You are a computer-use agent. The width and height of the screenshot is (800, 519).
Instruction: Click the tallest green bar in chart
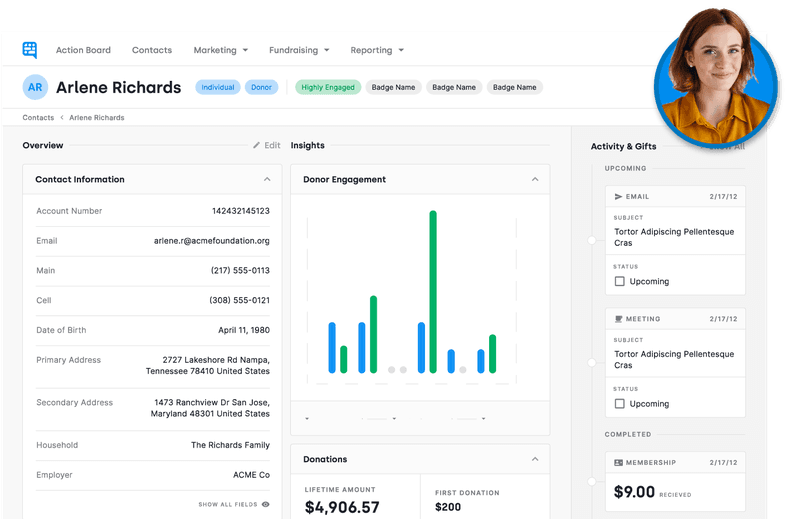click(x=433, y=291)
